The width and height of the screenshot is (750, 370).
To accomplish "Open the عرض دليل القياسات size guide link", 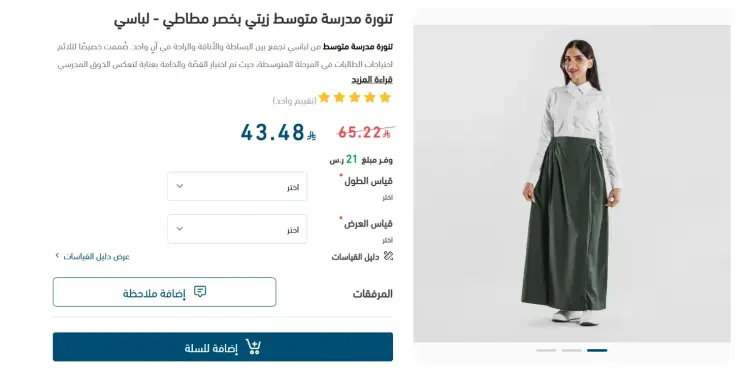I will point(96,256).
